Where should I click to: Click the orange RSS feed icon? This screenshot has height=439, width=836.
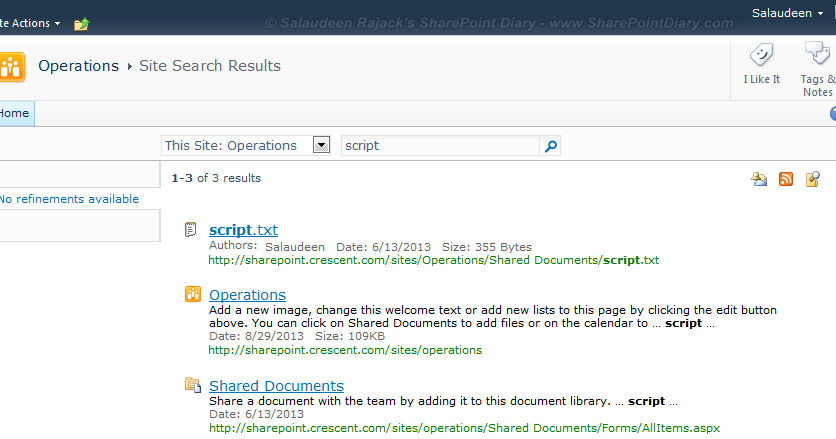[x=786, y=179]
